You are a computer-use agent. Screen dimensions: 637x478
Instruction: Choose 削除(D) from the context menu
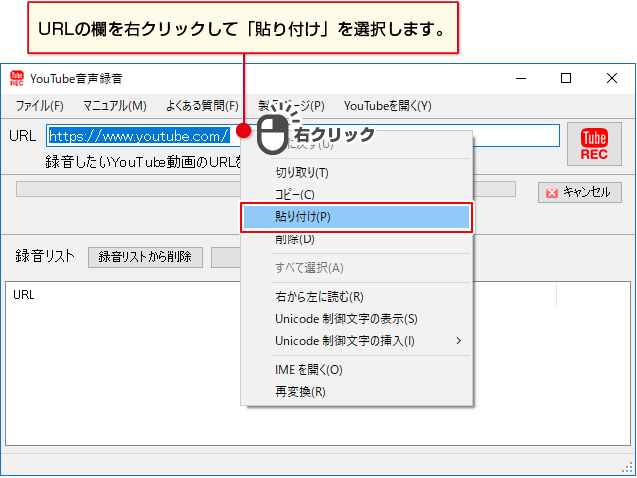(357, 239)
